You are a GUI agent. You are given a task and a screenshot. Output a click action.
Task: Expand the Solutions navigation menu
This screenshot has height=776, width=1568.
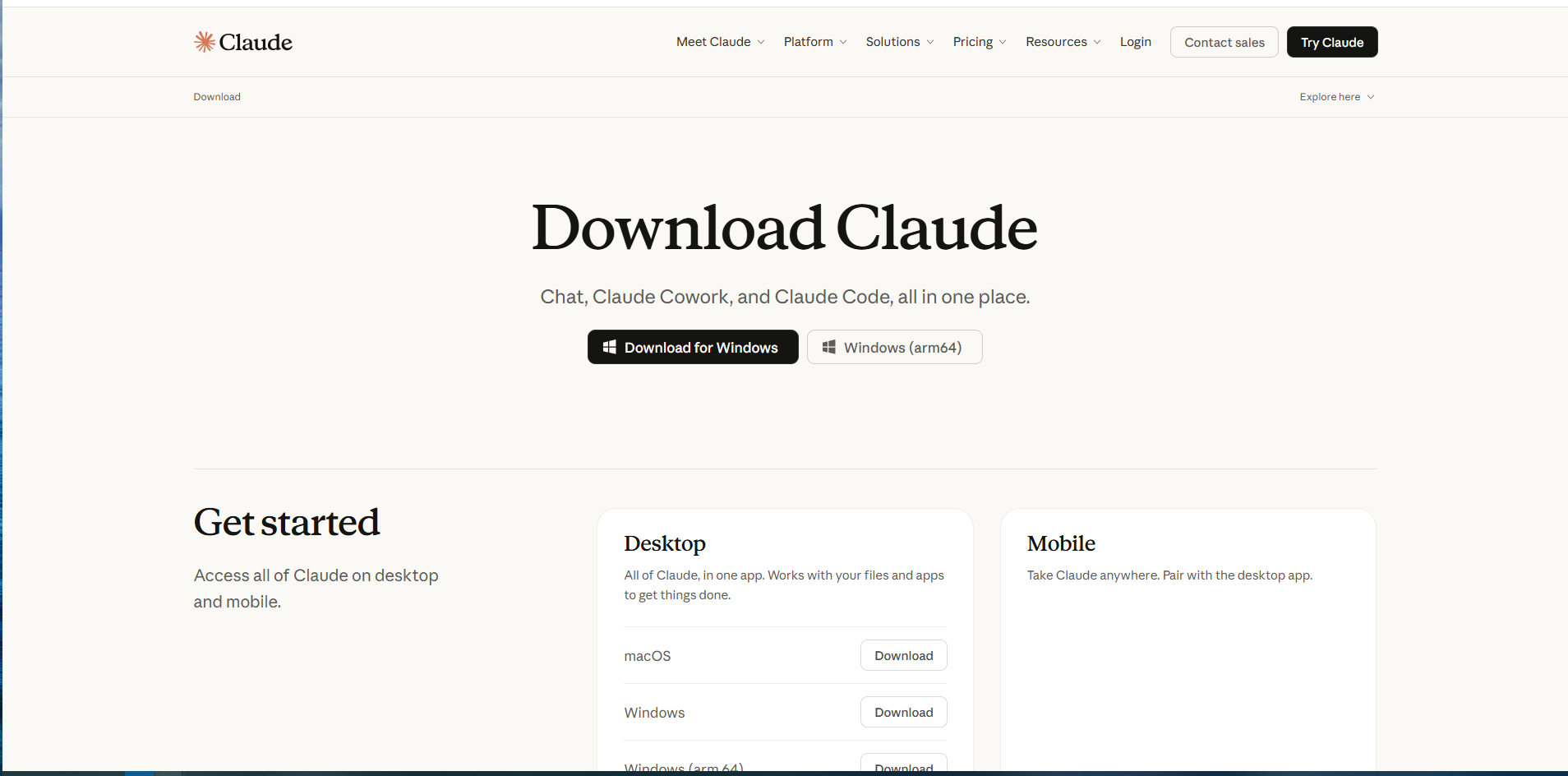(899, 42)
